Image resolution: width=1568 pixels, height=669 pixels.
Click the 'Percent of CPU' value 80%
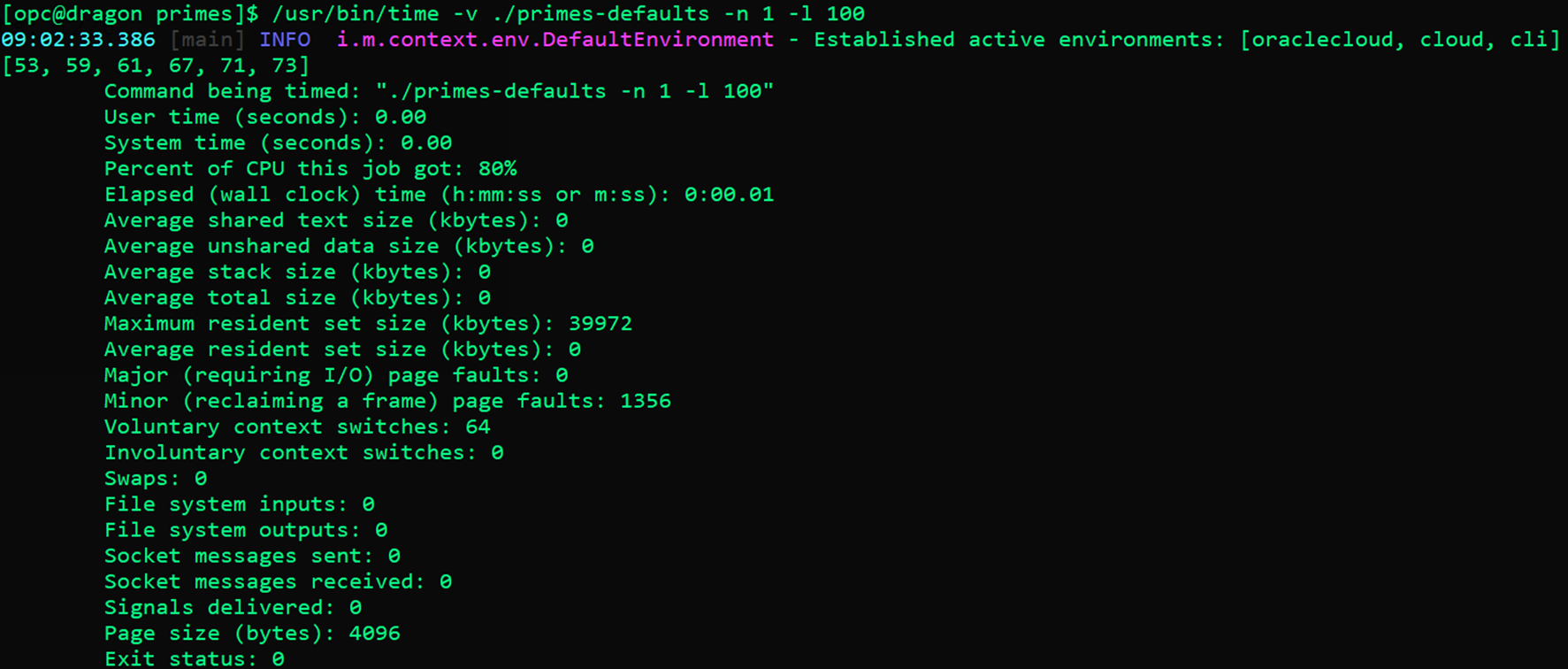click(497, 169)
